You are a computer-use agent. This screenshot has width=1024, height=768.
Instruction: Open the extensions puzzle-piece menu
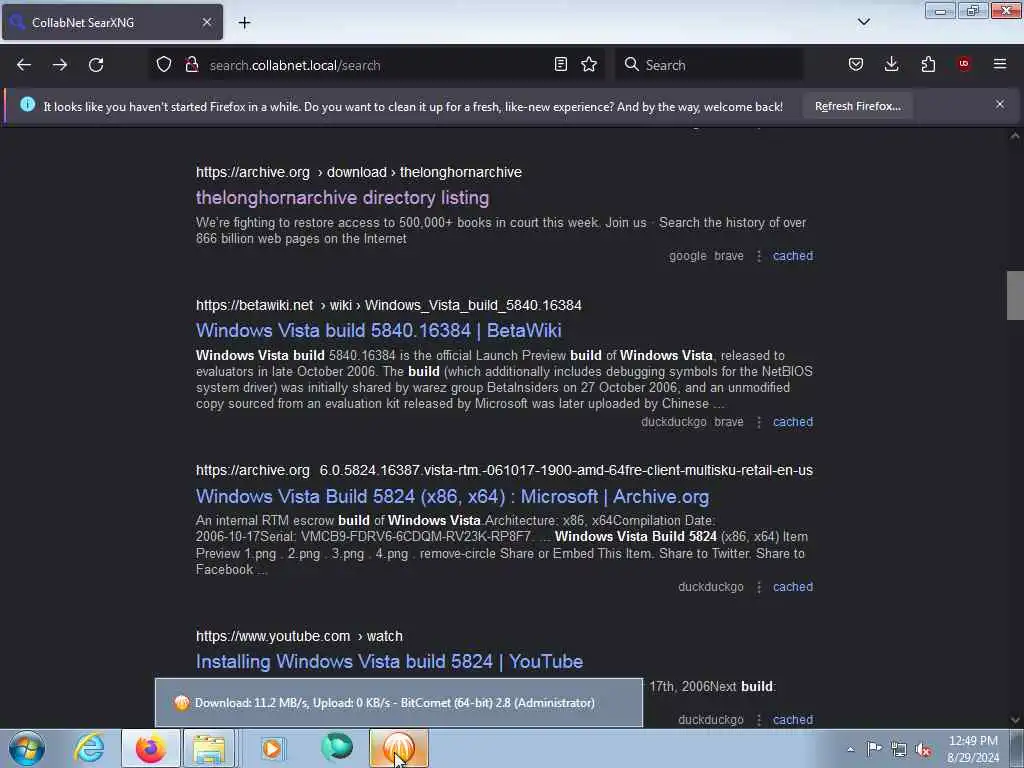click(x=928, y=65)
